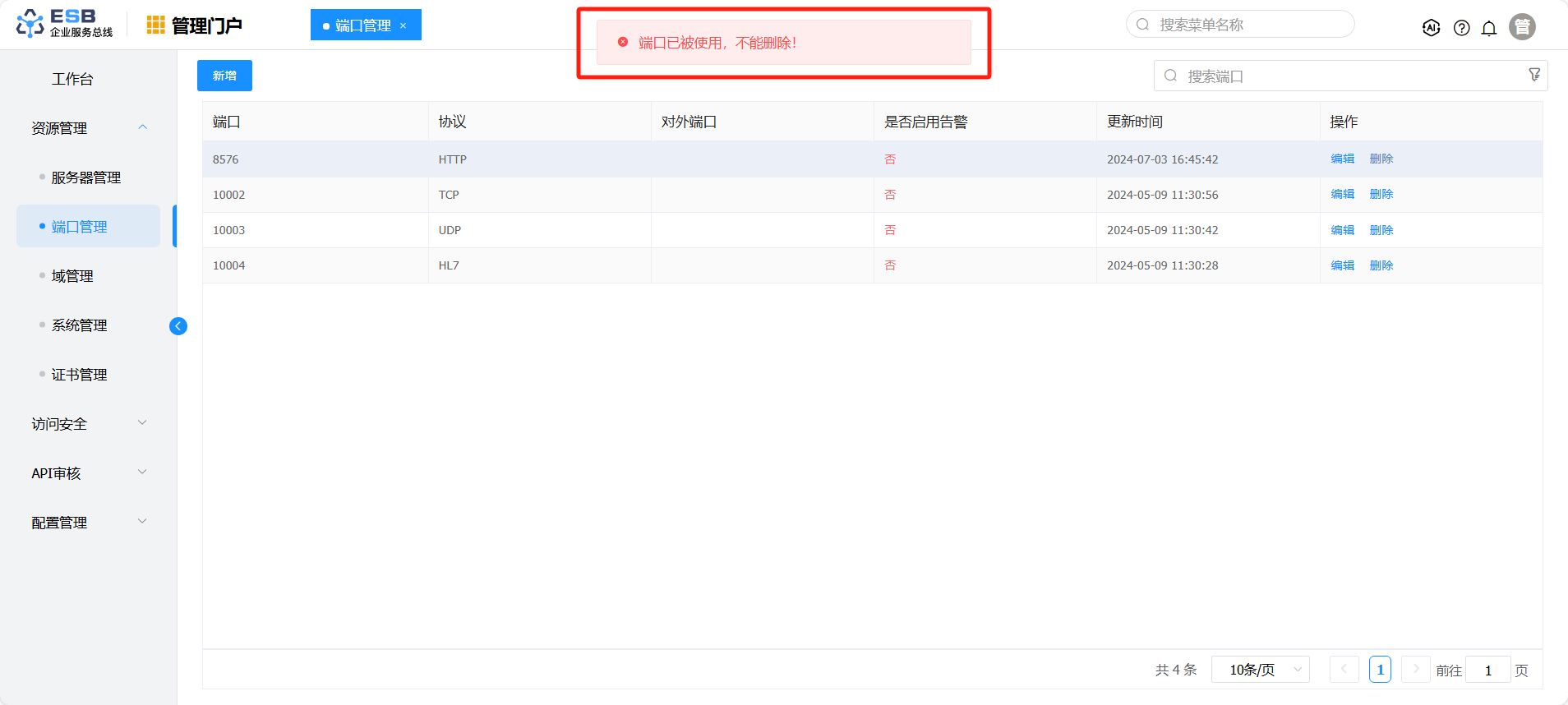Open the orange app grid icon
This screenshot has width=1568, height=705.
pos(155,25)
